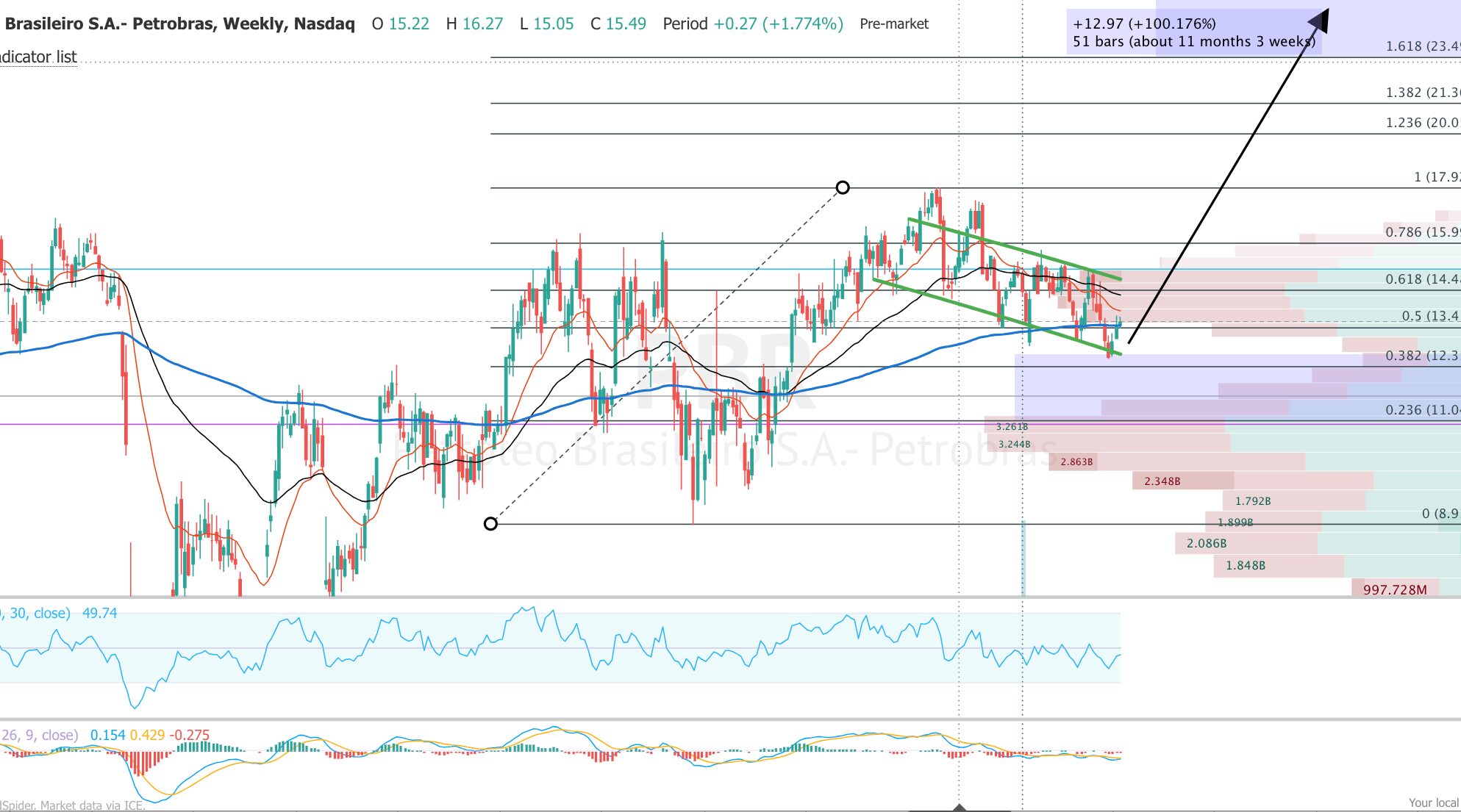The height and width of the screenshot is (812, 1461).
Task: Click the RSI reading 49.74
Action: 100,613
